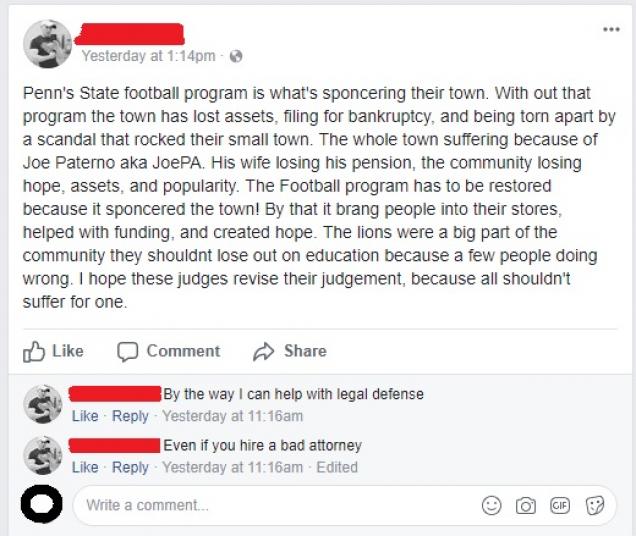Click the globe privacy icon on post

pos(236,56)
